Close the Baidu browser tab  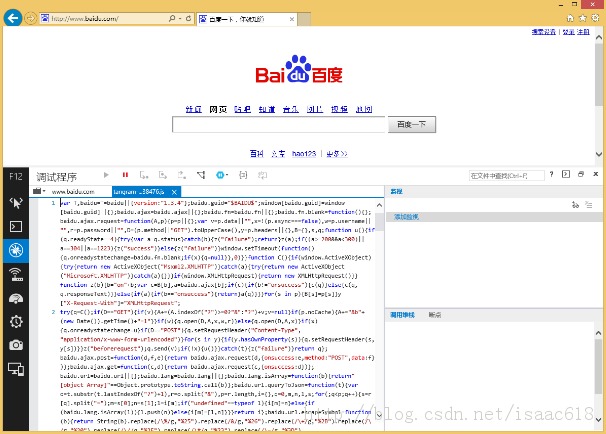tap(292, 19)
